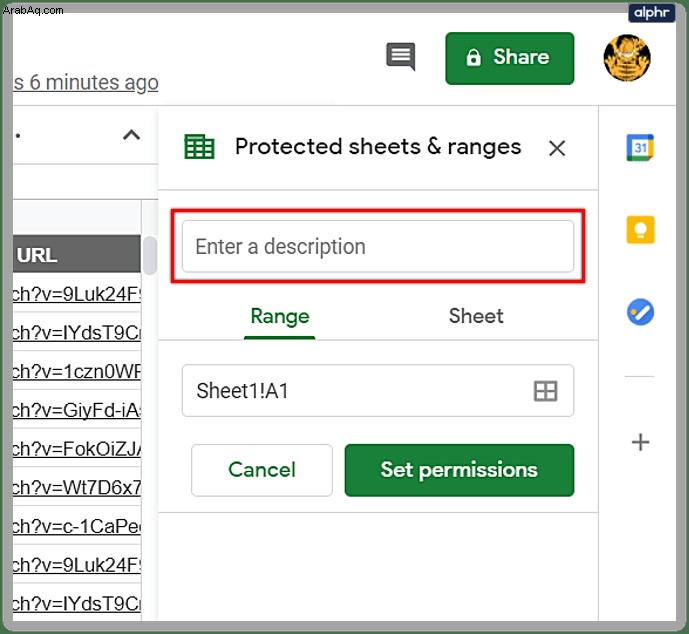Open the first ch?v=IYdsT9C link
The width and height of the screenshot is (689, 634).
77,333
